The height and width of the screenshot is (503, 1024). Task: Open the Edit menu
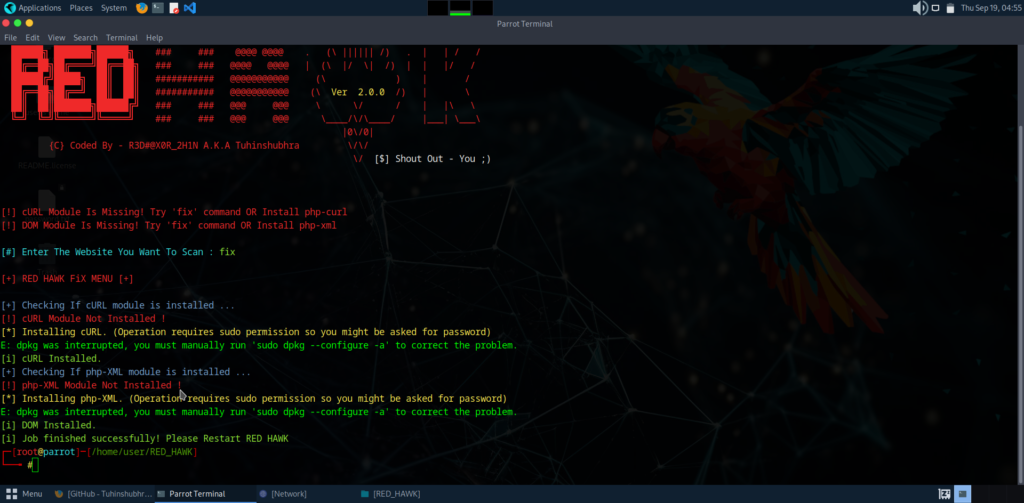tap(33, 38)
